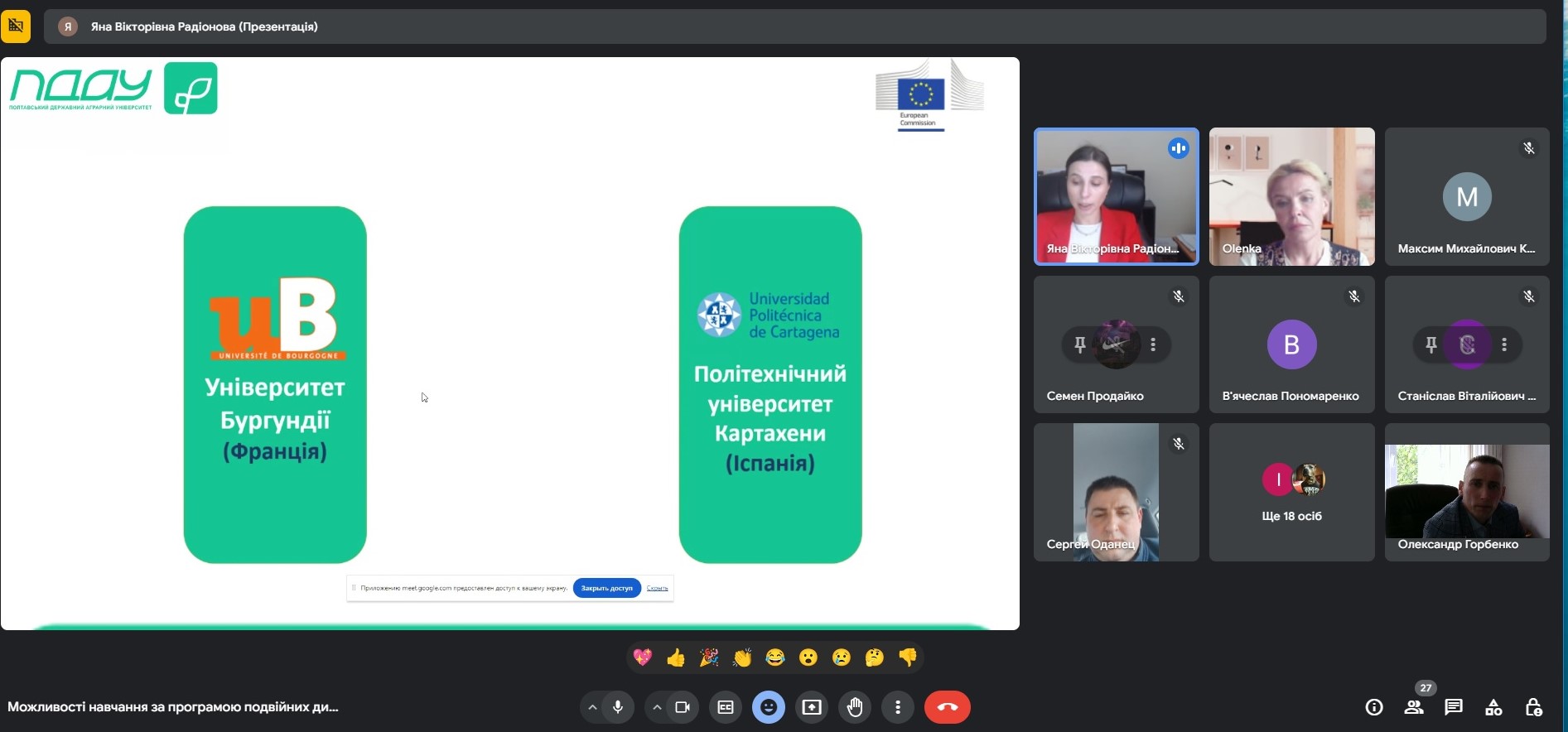This screenshot has height=732, width=1568.
Task: Select Максим Михайлович participant tile
Action: (x=1467, y=196)
